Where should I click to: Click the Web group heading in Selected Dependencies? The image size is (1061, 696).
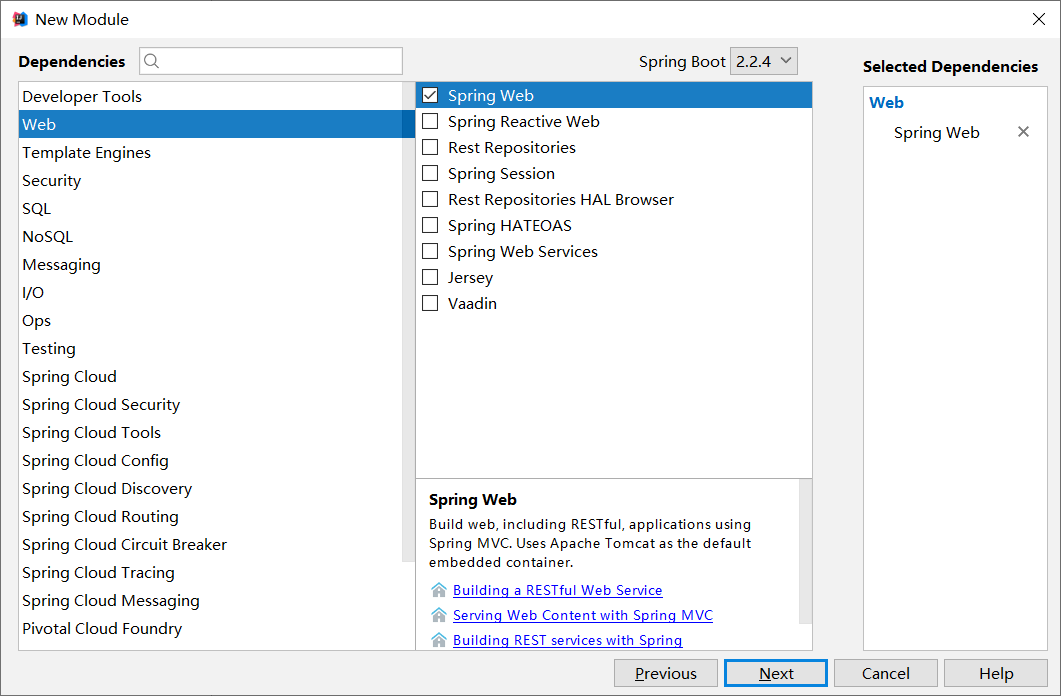point(886,103)
